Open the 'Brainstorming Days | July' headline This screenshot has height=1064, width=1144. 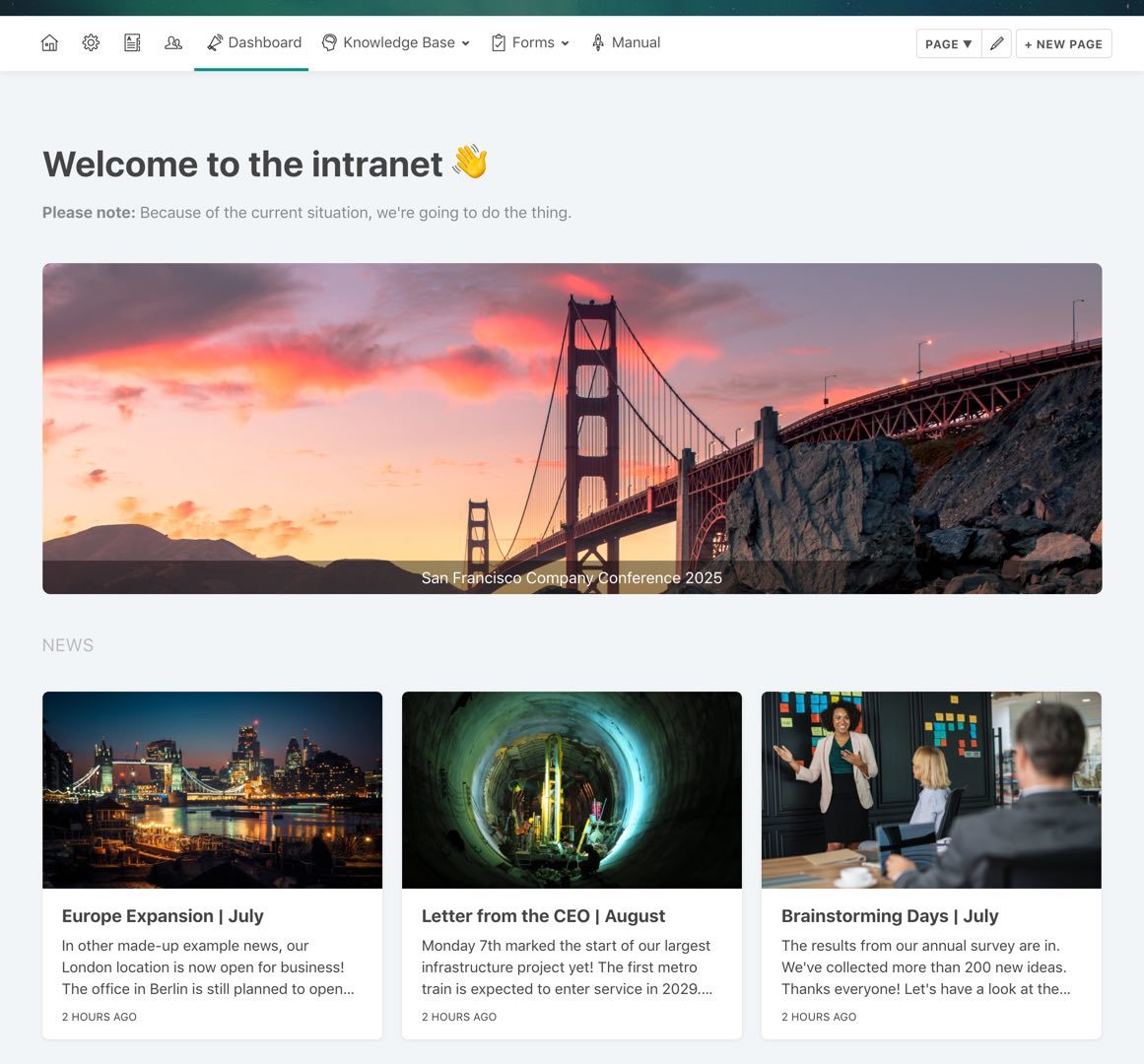(x=890, y=916)
